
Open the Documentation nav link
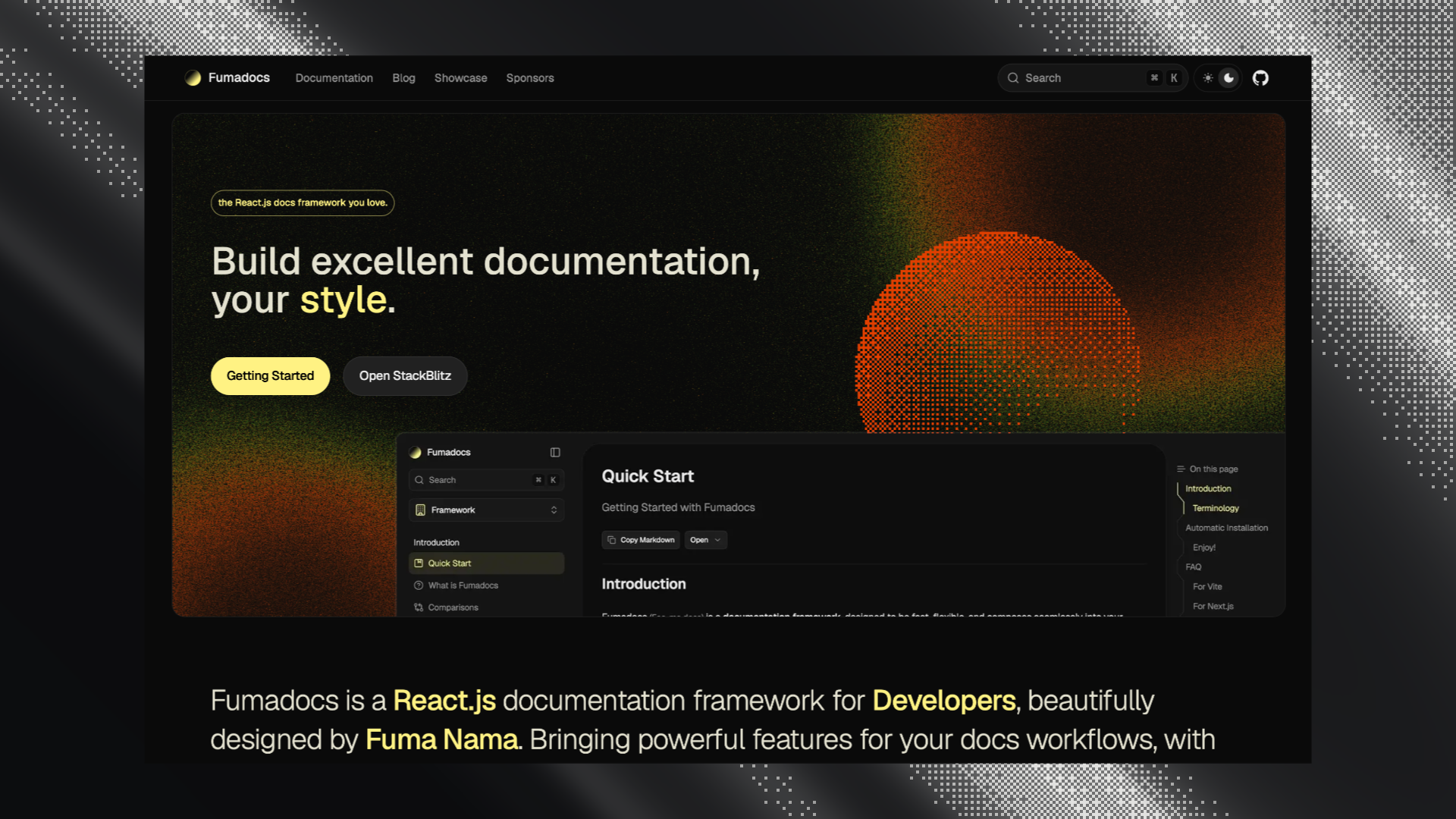[334, 78]
